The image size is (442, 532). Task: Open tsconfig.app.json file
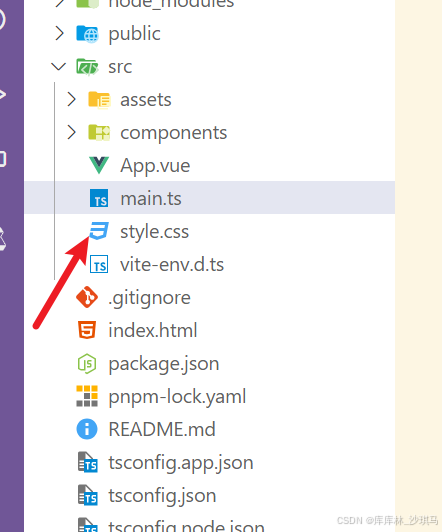click(x=181, y=463)
